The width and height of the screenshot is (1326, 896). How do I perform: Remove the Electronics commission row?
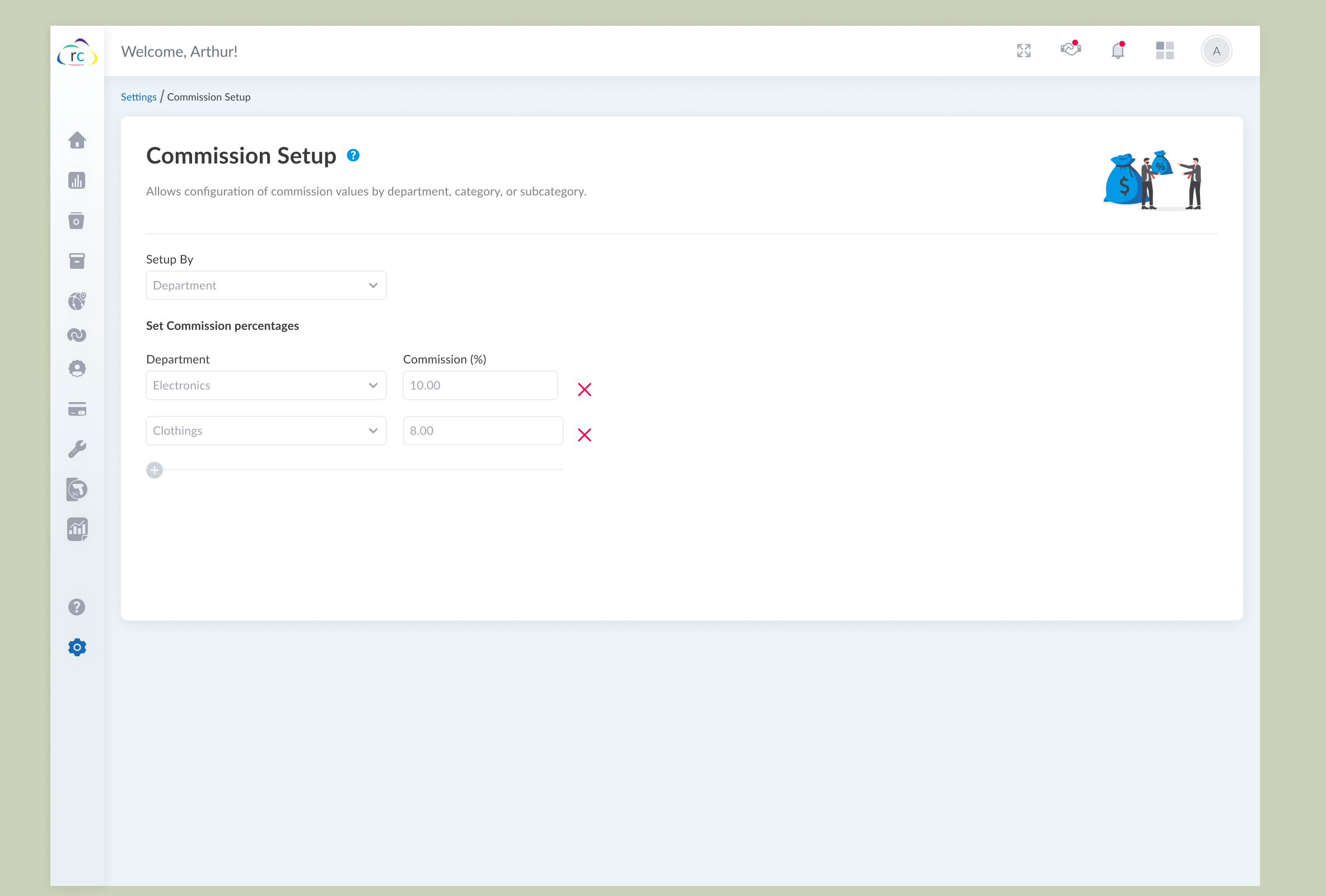coord(584,390)
